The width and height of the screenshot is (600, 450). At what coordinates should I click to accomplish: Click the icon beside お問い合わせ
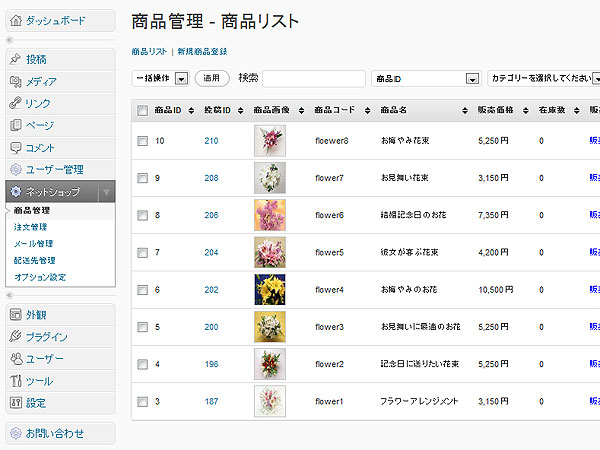tap(16, 433)
